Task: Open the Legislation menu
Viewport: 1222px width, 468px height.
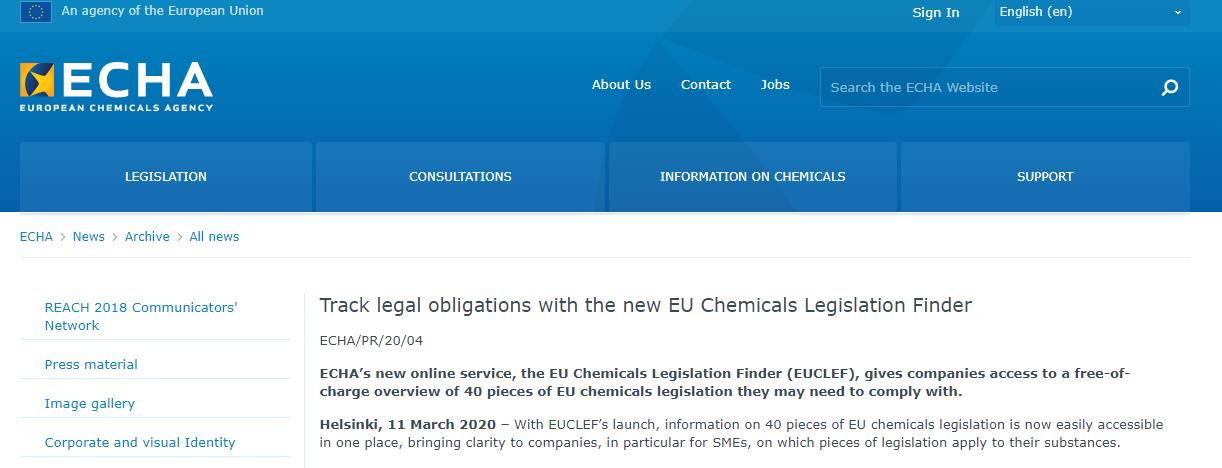Action: 166,177
